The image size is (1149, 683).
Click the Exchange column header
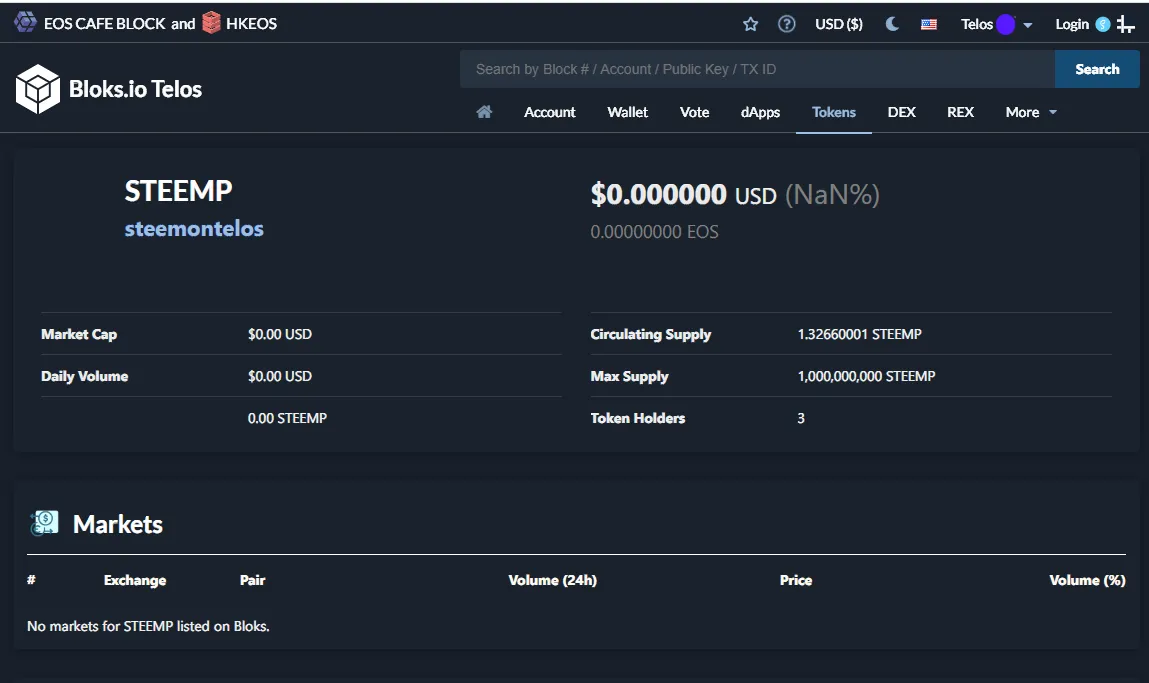click(135, 580)
